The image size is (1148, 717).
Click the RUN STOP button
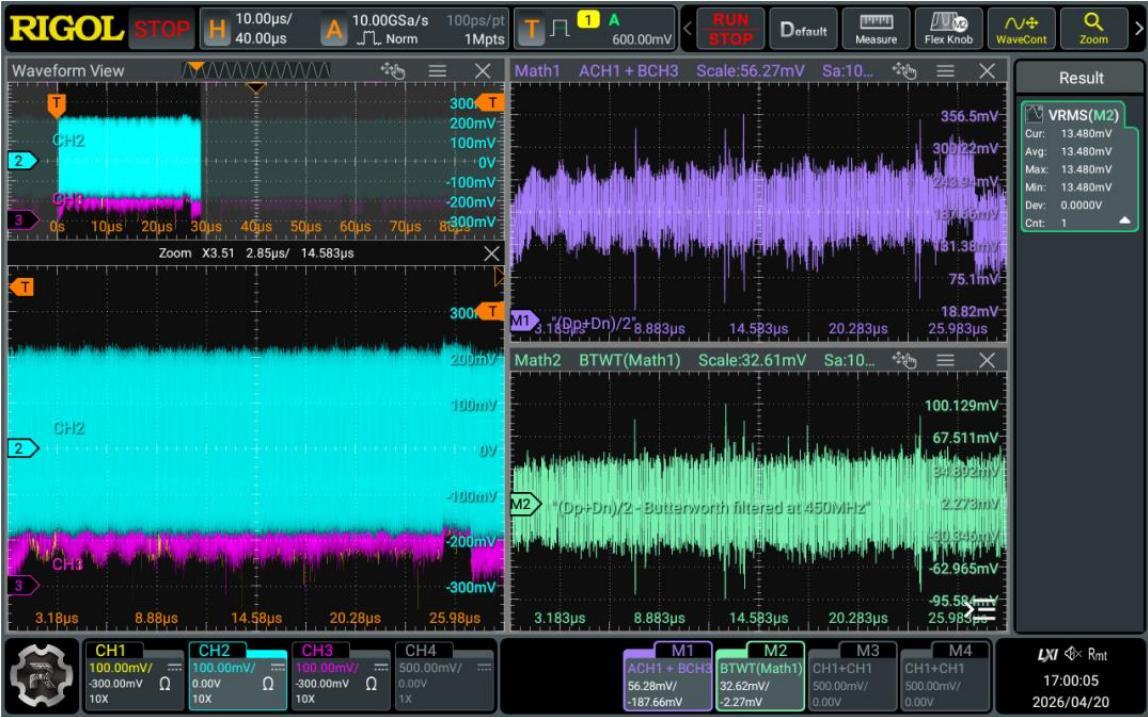(x=731, y=29)
